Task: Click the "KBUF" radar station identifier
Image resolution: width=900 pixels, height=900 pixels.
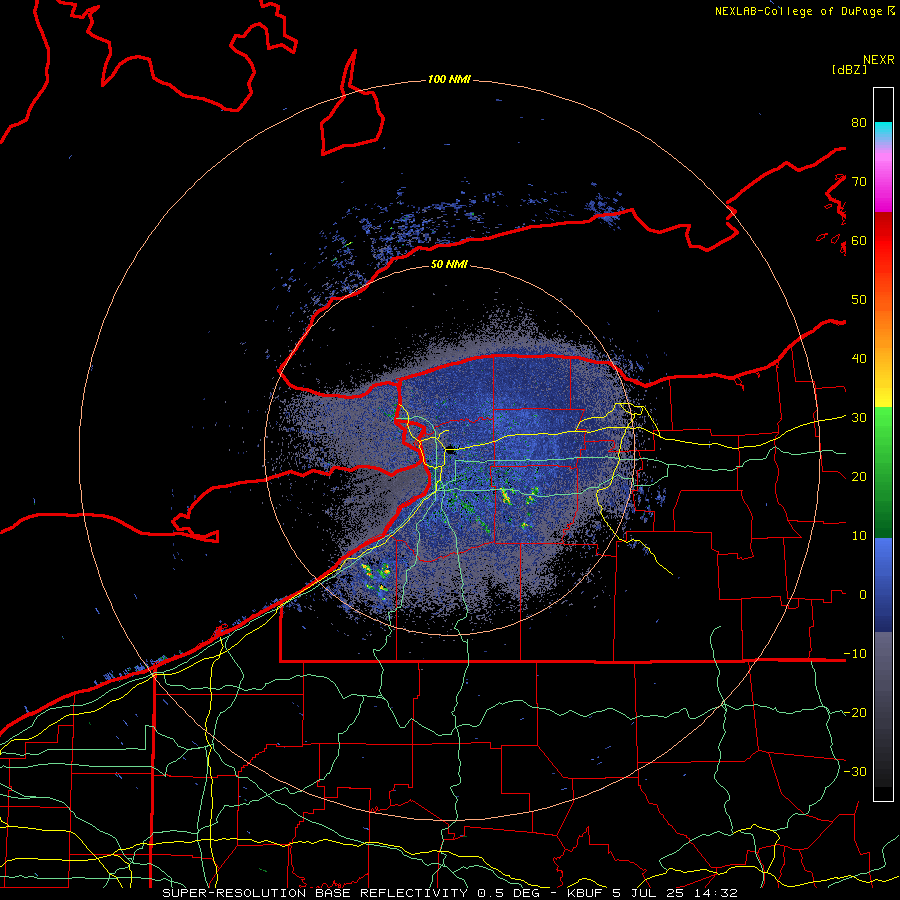Action: coord(584,893)
